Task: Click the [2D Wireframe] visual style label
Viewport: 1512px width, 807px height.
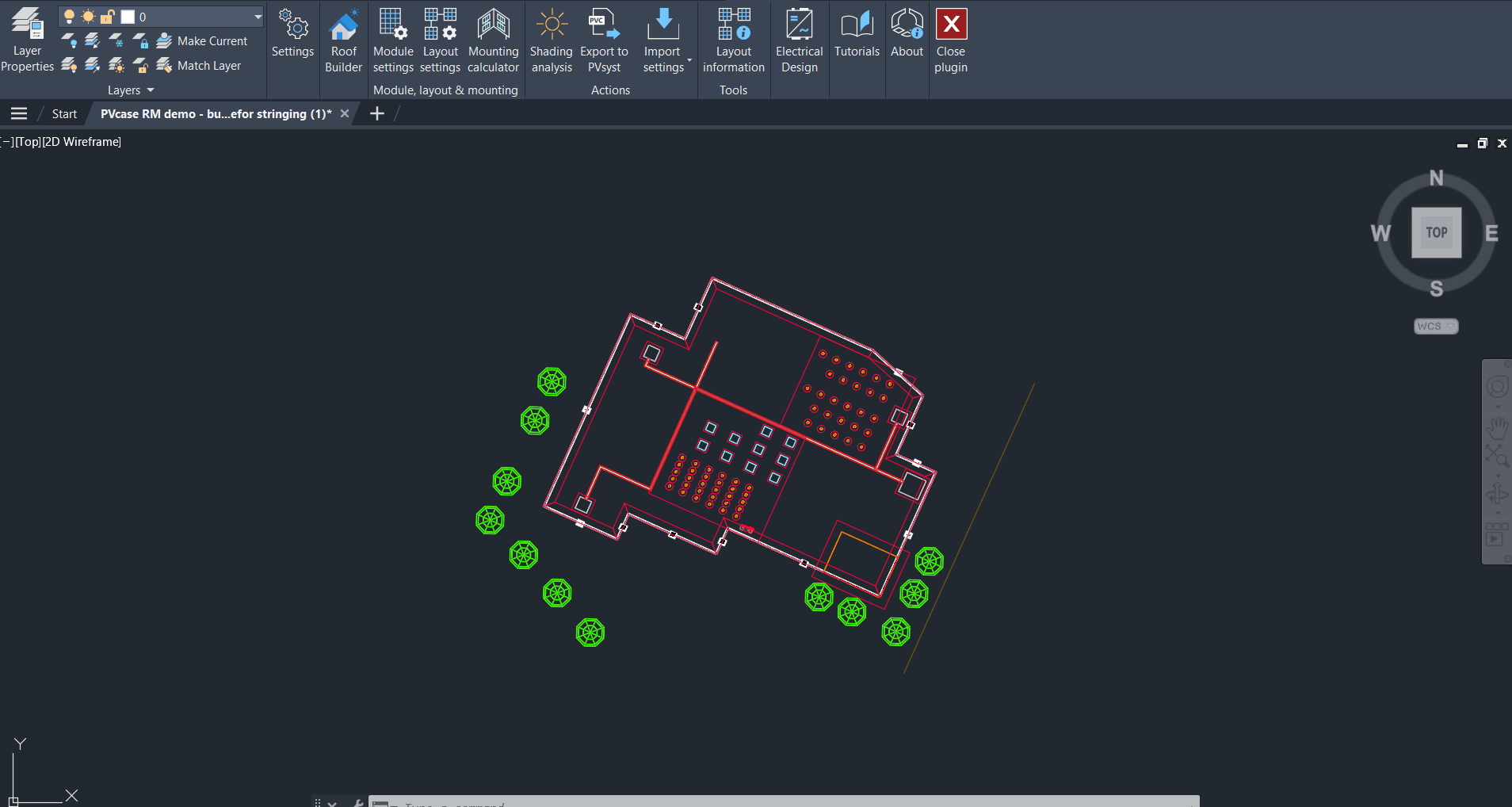Action: pos(82,142)
